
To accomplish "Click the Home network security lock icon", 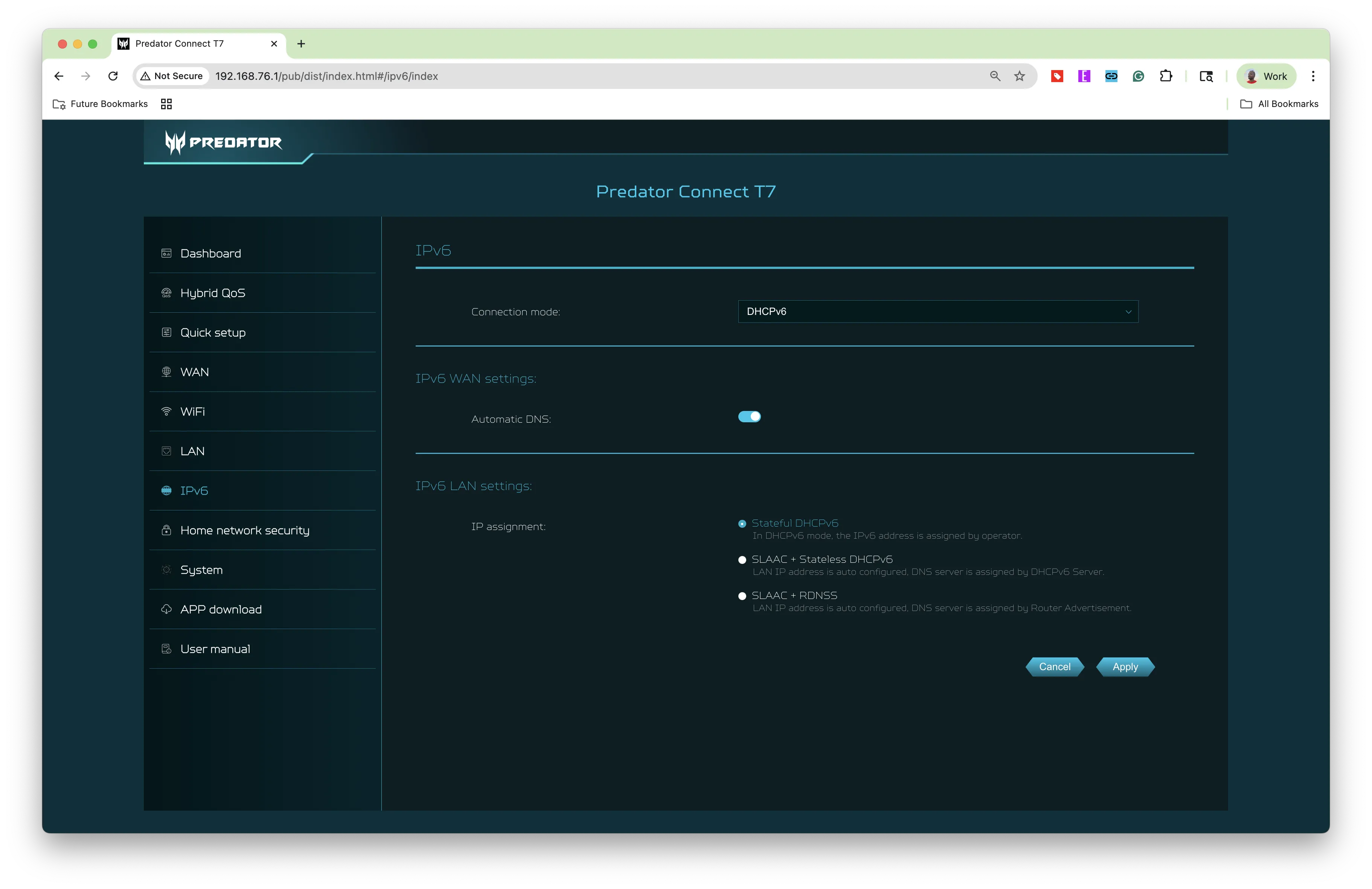I will [x=166, y=530].
